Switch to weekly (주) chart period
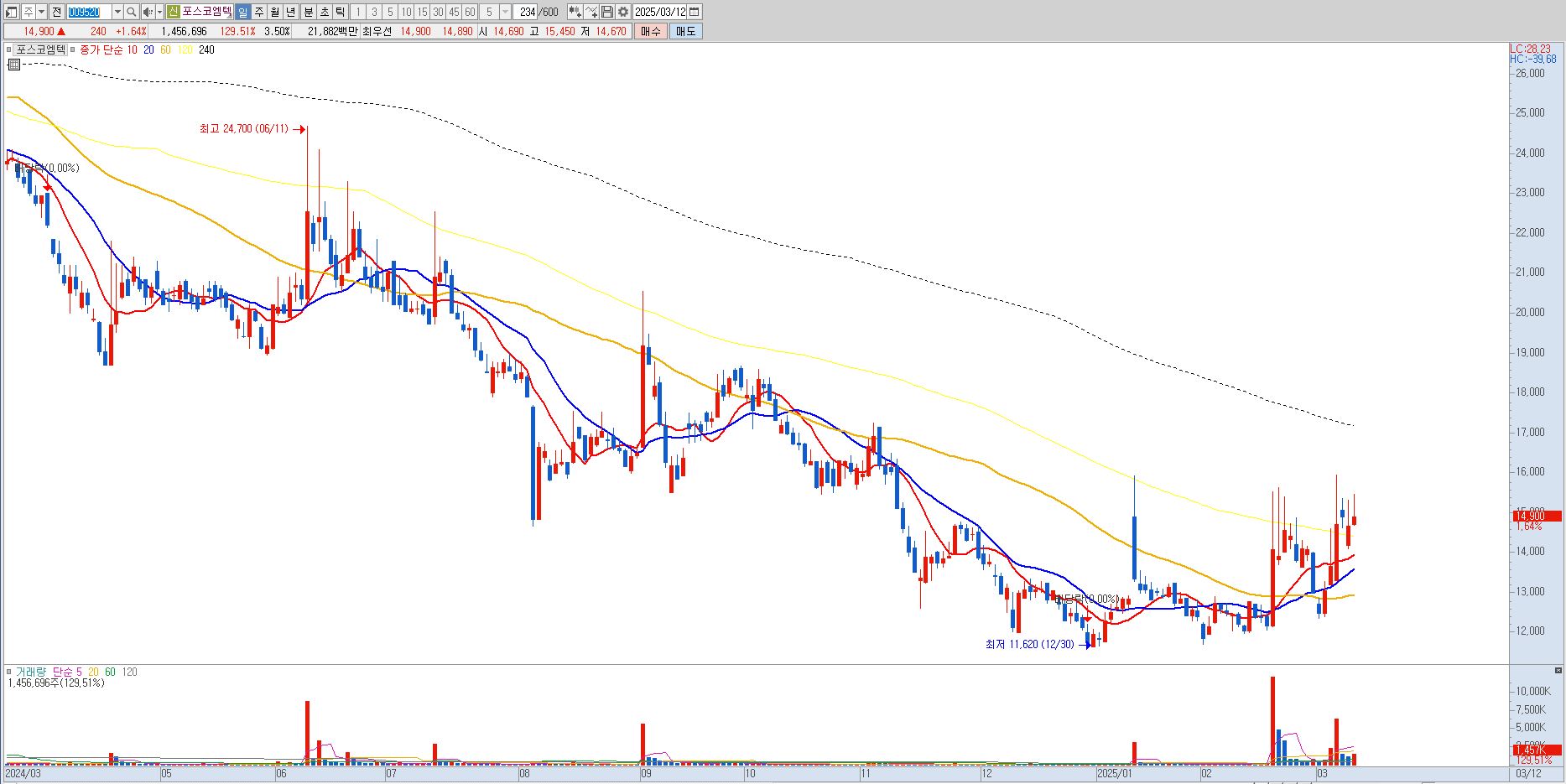The image size is (1566, 784). pos(258,12)
